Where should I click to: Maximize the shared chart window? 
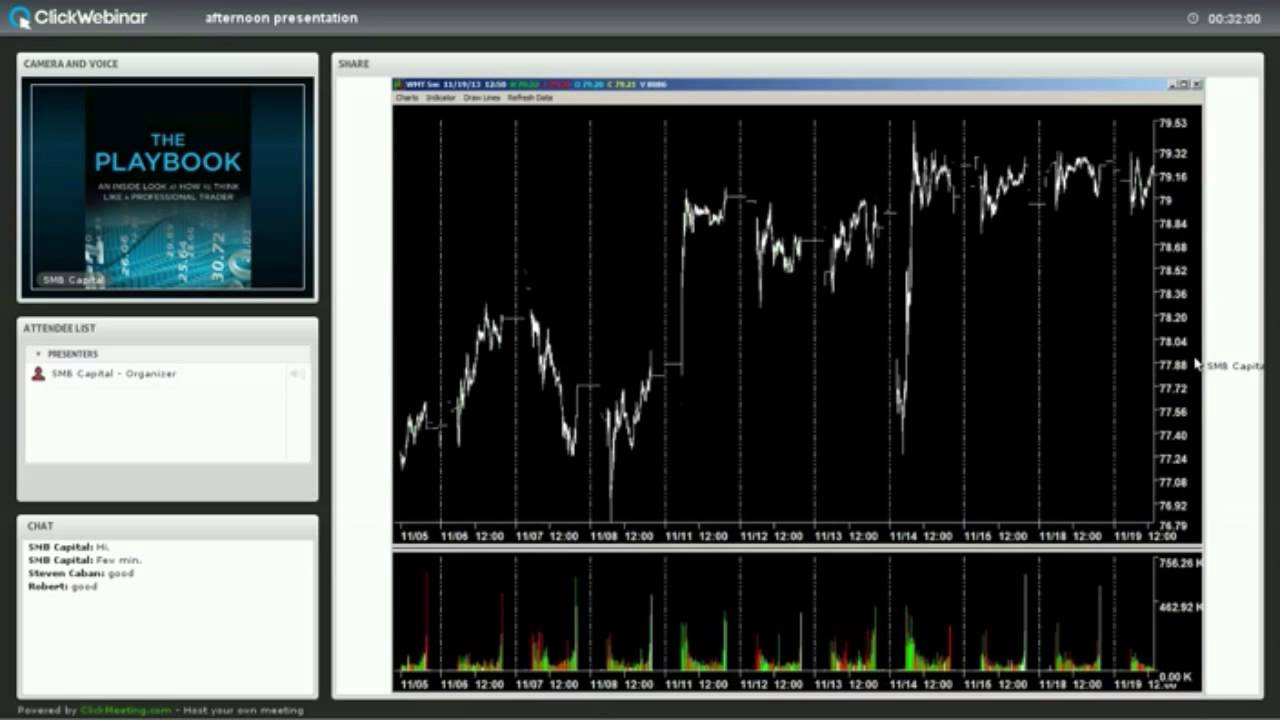(1184, 85)
